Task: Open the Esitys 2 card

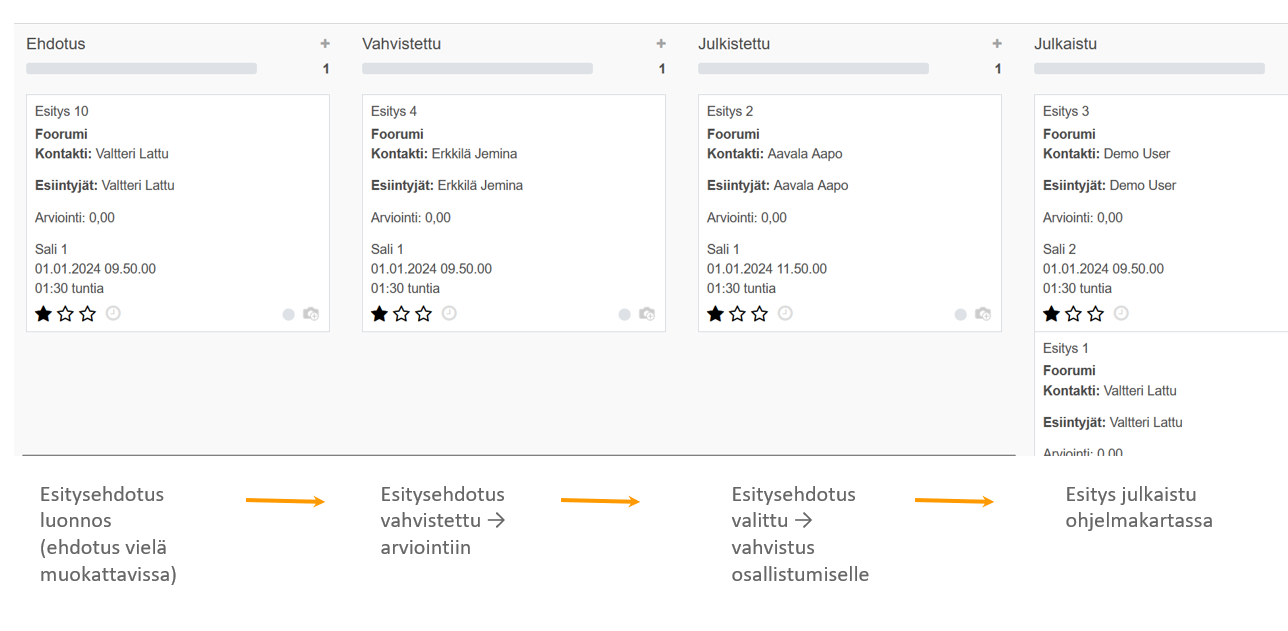Action: coord(849,200)
